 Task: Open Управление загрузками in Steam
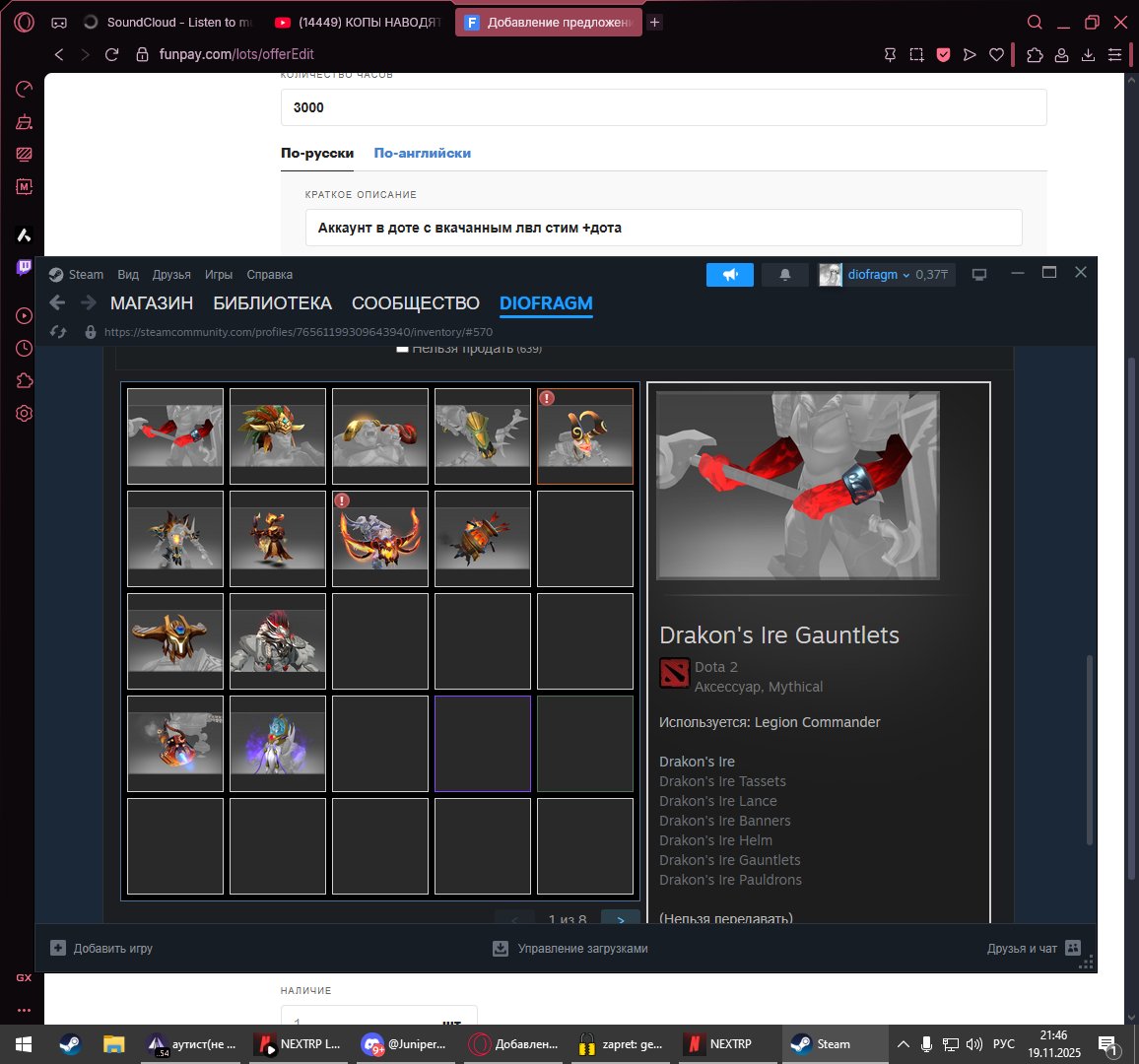pyautogui.click(x=570, y=948)
